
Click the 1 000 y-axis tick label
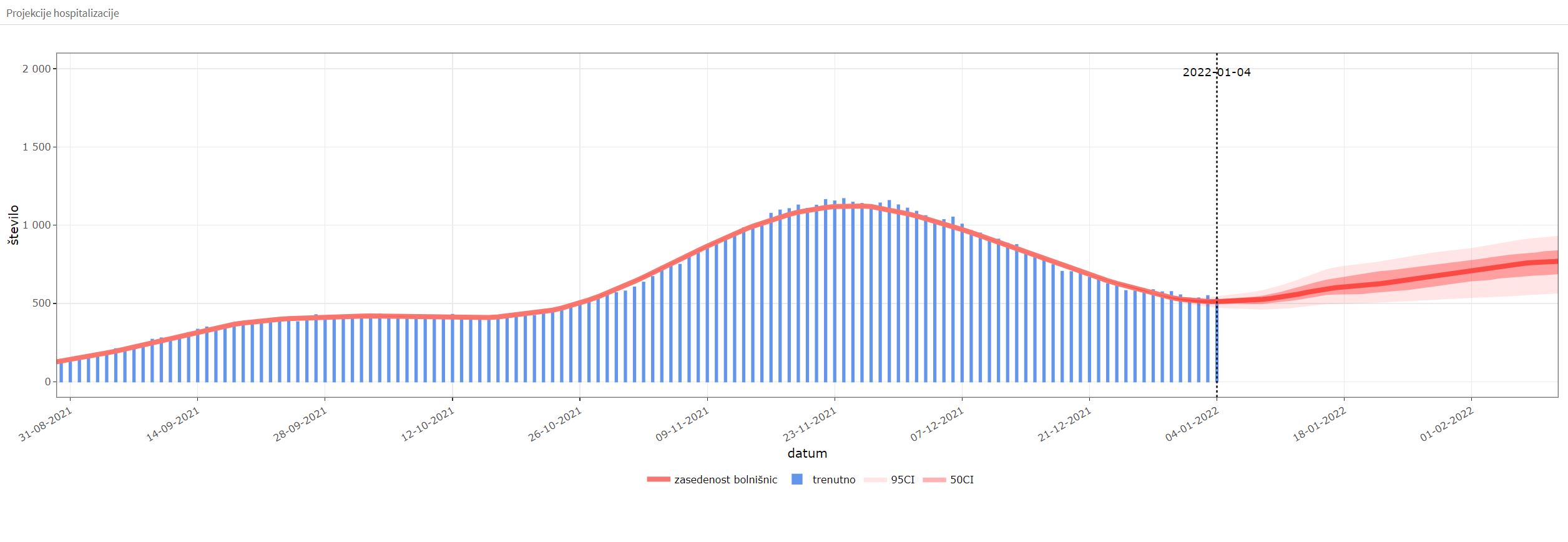tap(36, 225)
